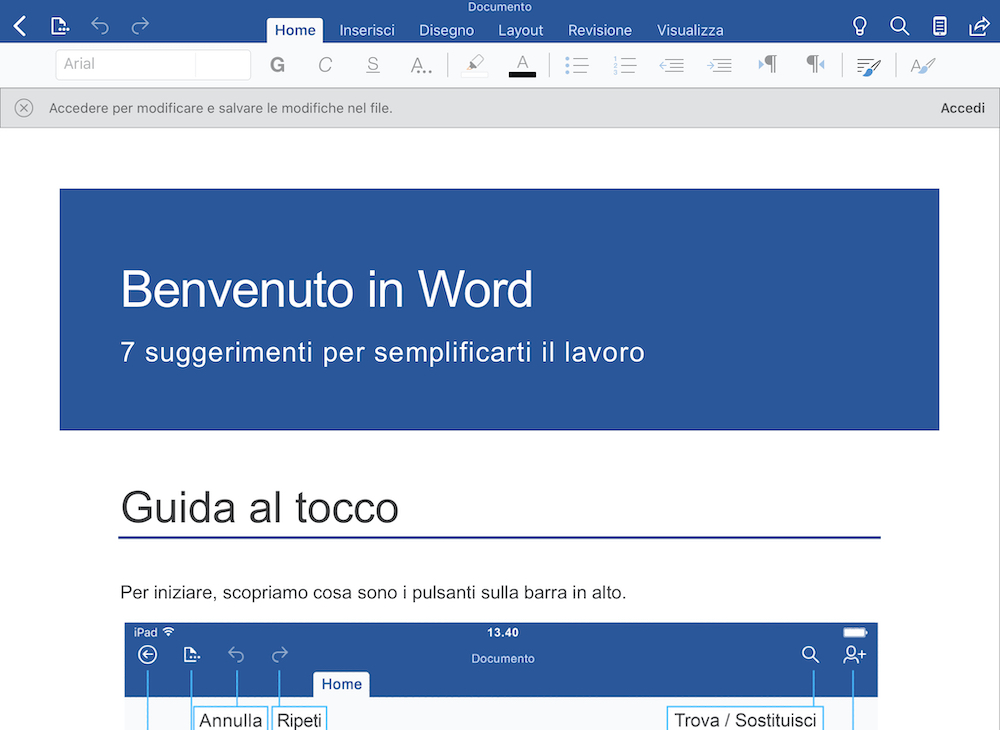This screenshot has height=730, width=1000.
Task: Toggle bold (G) formatting
Action: coord(278,65)
